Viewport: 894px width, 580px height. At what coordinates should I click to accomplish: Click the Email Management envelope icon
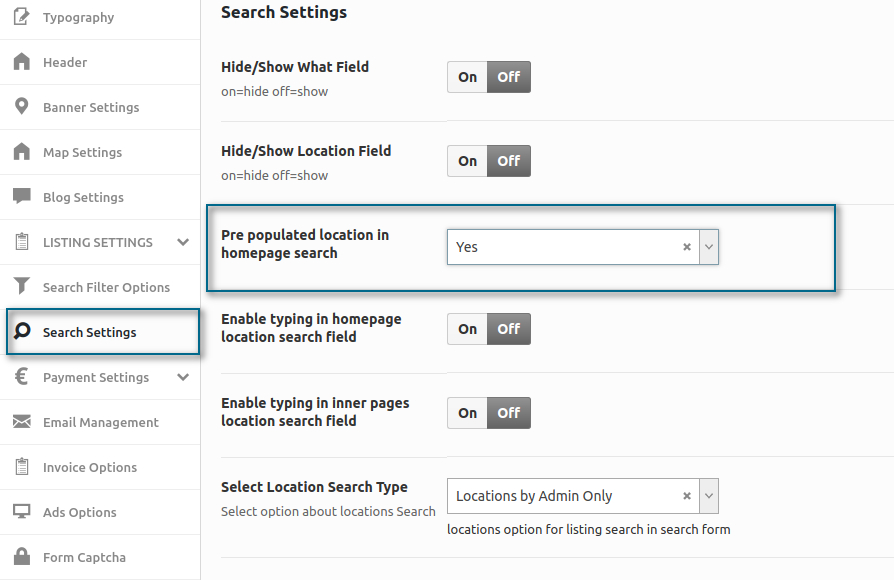point(22,421)
